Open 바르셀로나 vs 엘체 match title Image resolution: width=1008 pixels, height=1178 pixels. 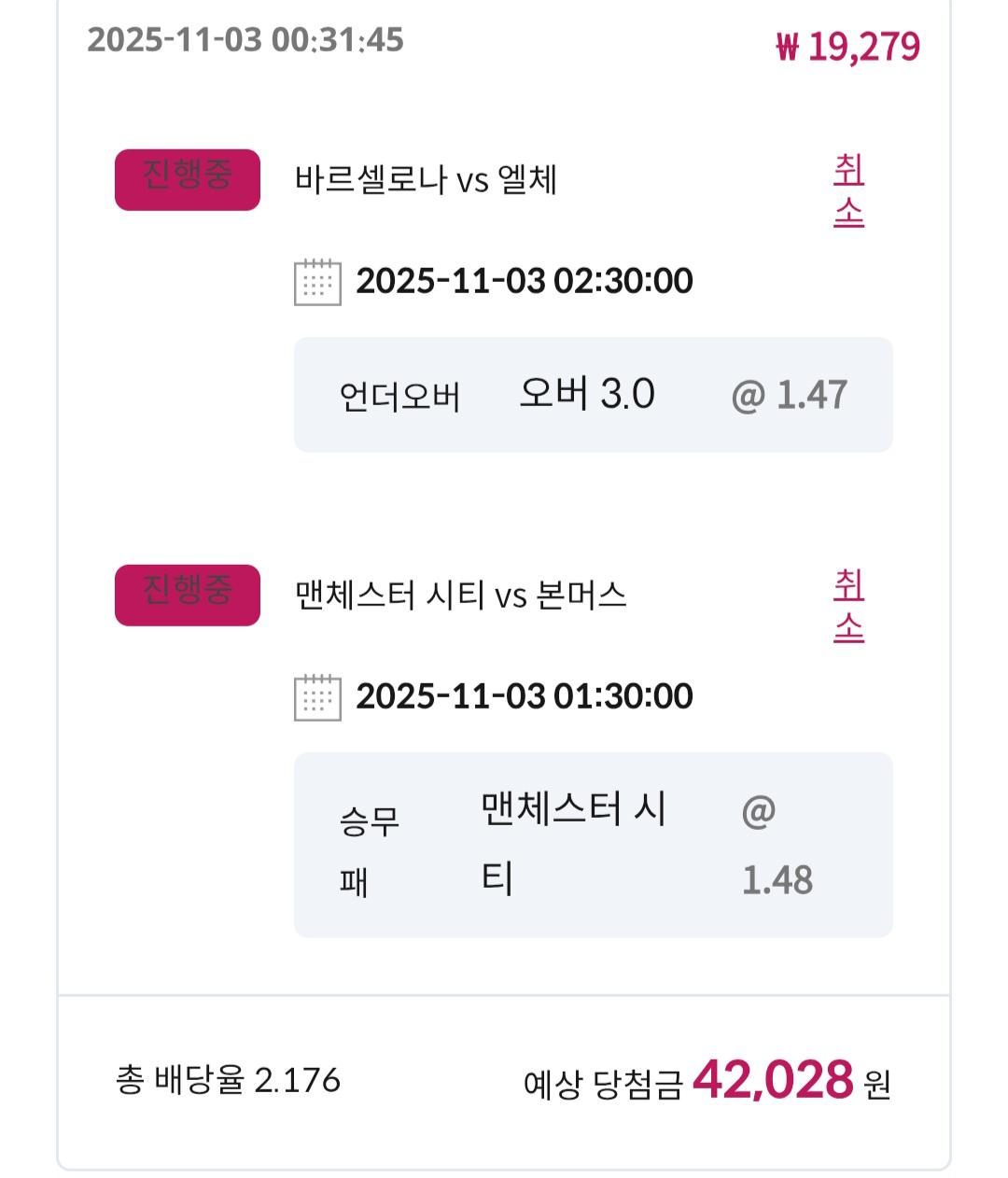tap(426, 179)
